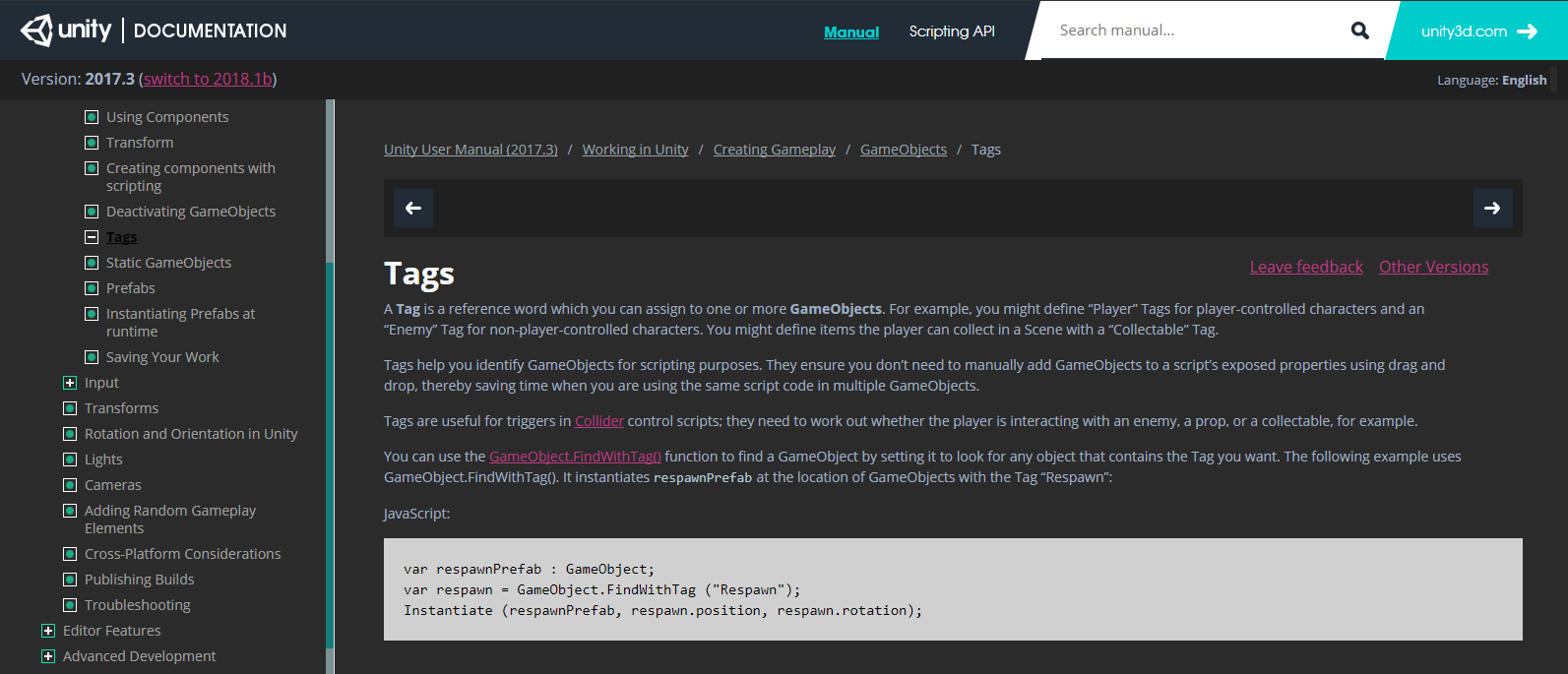Click into the Search manual field
Viewport: 1568px width, 674px height.
coord(1196,31)
